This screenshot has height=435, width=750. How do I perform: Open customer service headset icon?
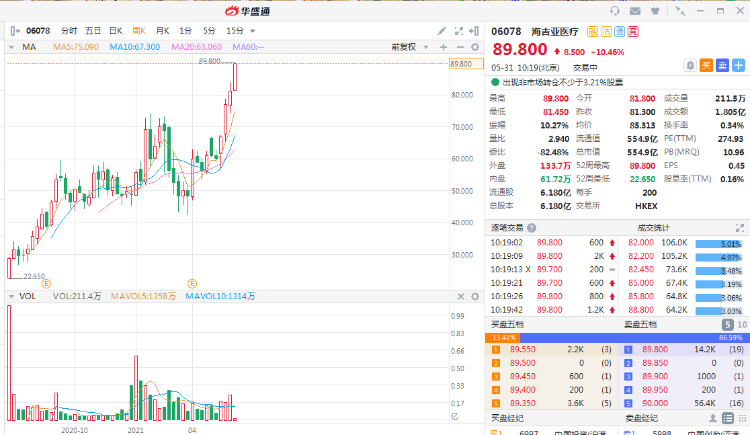coord(615,11)
